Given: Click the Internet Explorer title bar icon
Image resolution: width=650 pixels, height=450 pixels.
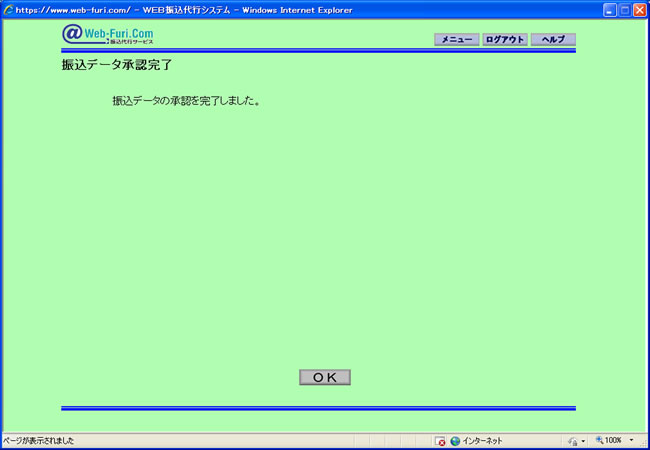Looking at the screenshot, I should pos(8,9).
